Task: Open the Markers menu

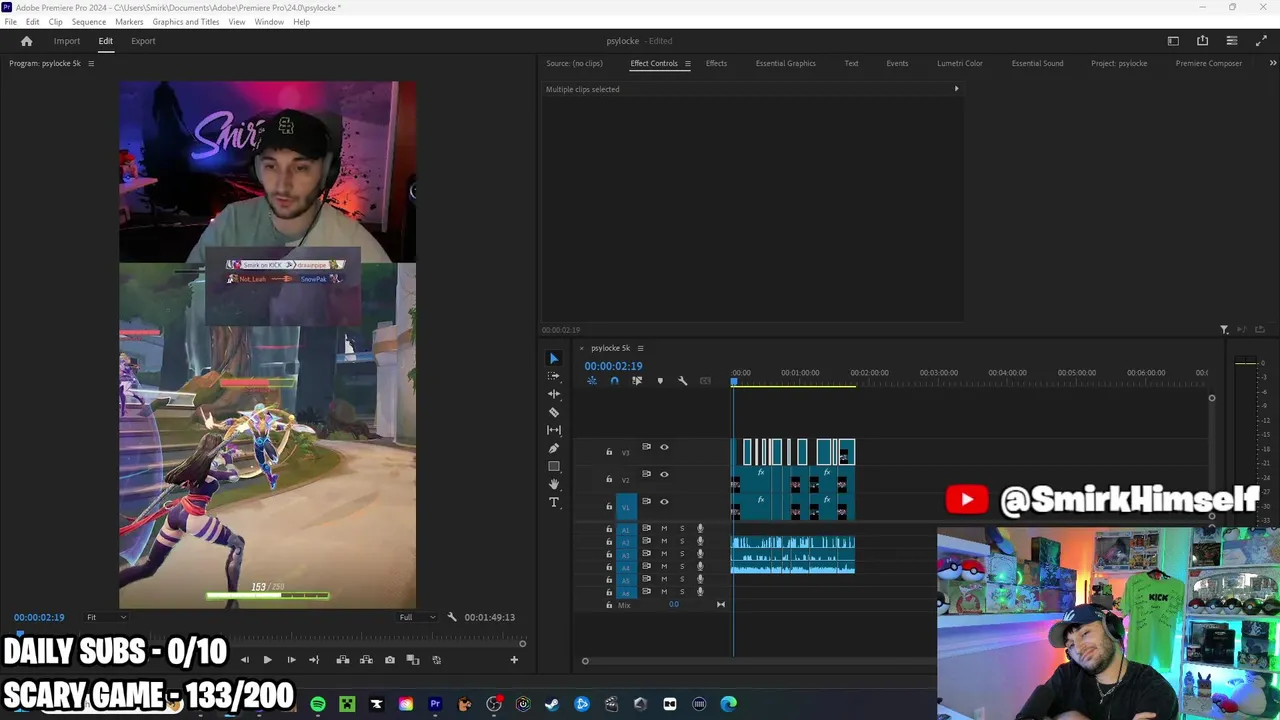Action: tap(129, 22)
